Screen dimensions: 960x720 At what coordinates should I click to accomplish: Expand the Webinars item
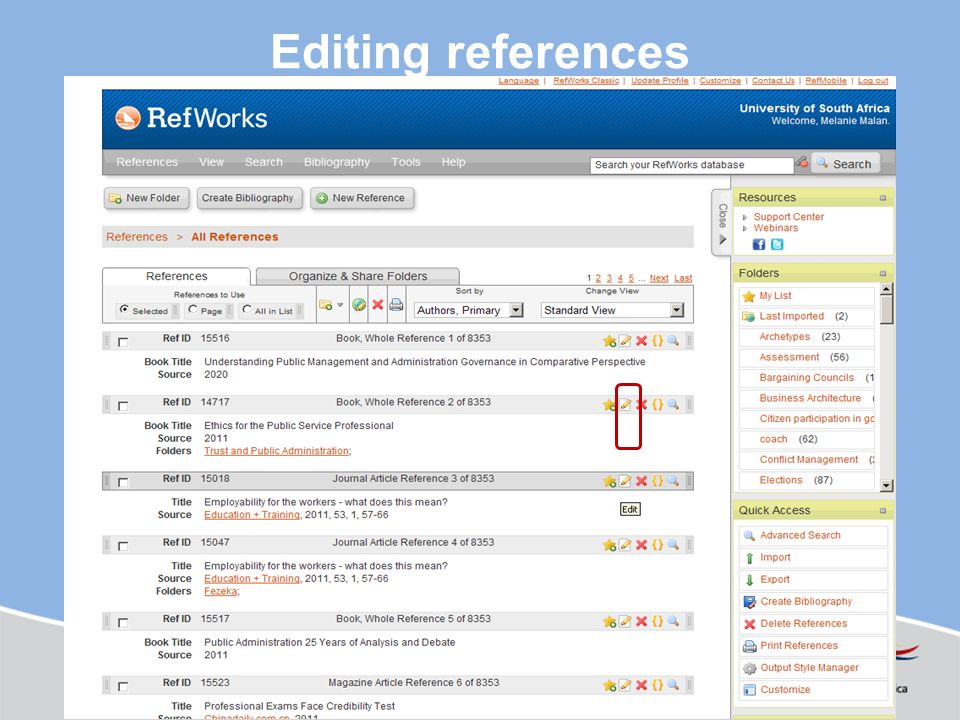(x=744, y=228)
